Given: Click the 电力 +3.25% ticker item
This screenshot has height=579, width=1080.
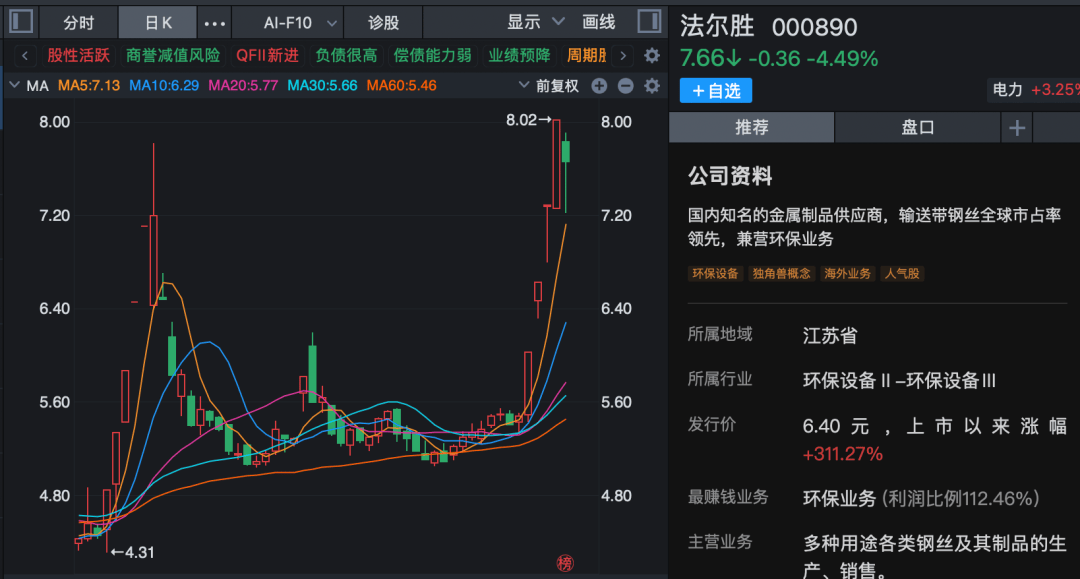Looking at the screenshot, I should point(1035,89).
